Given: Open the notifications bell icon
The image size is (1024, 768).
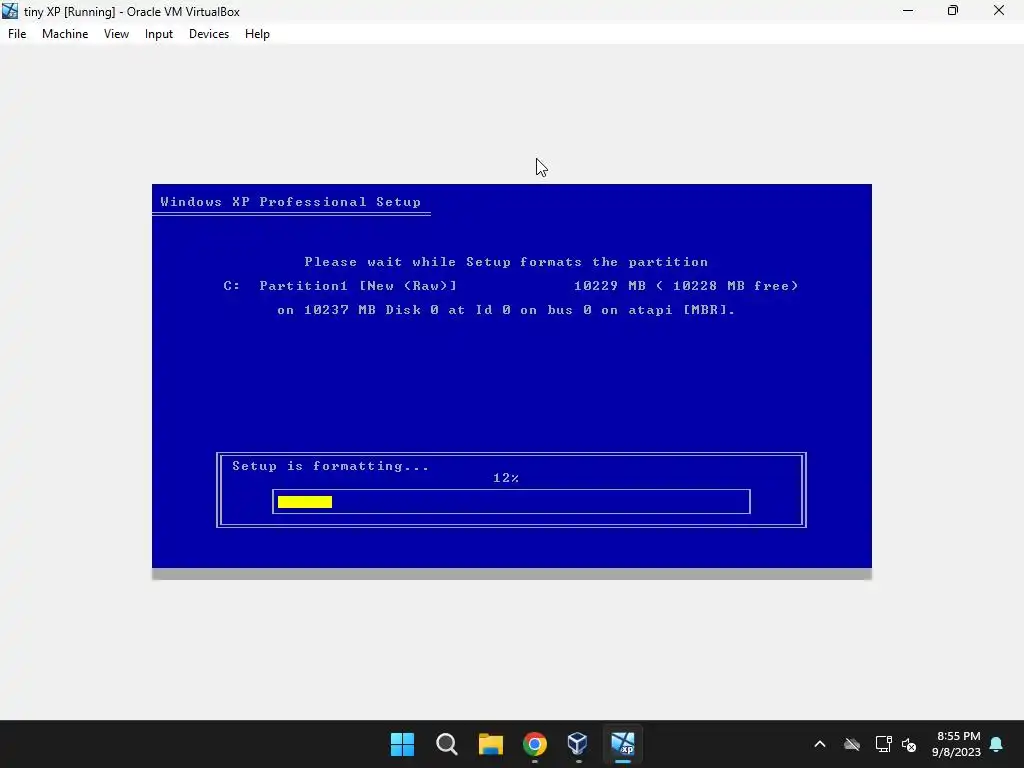Looking at the screenshot, I should pos(996,744).
